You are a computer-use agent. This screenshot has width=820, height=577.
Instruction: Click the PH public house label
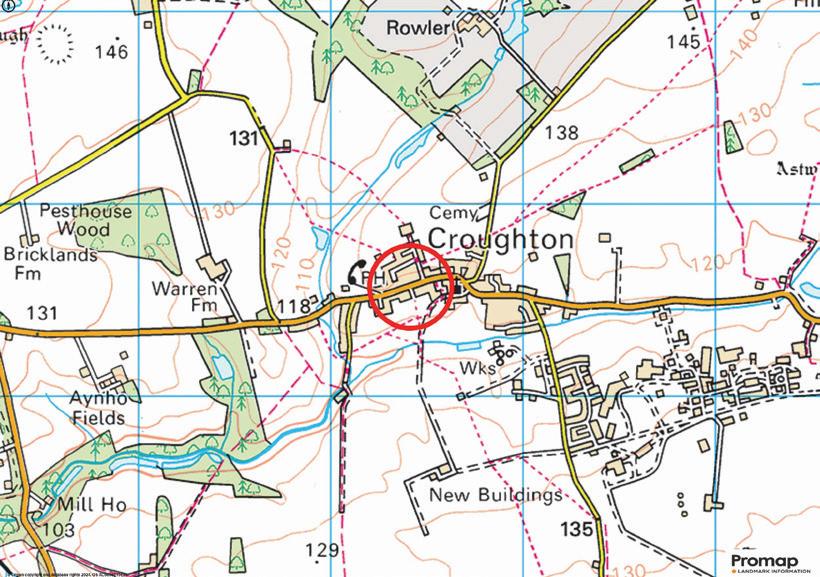point(373,279)
